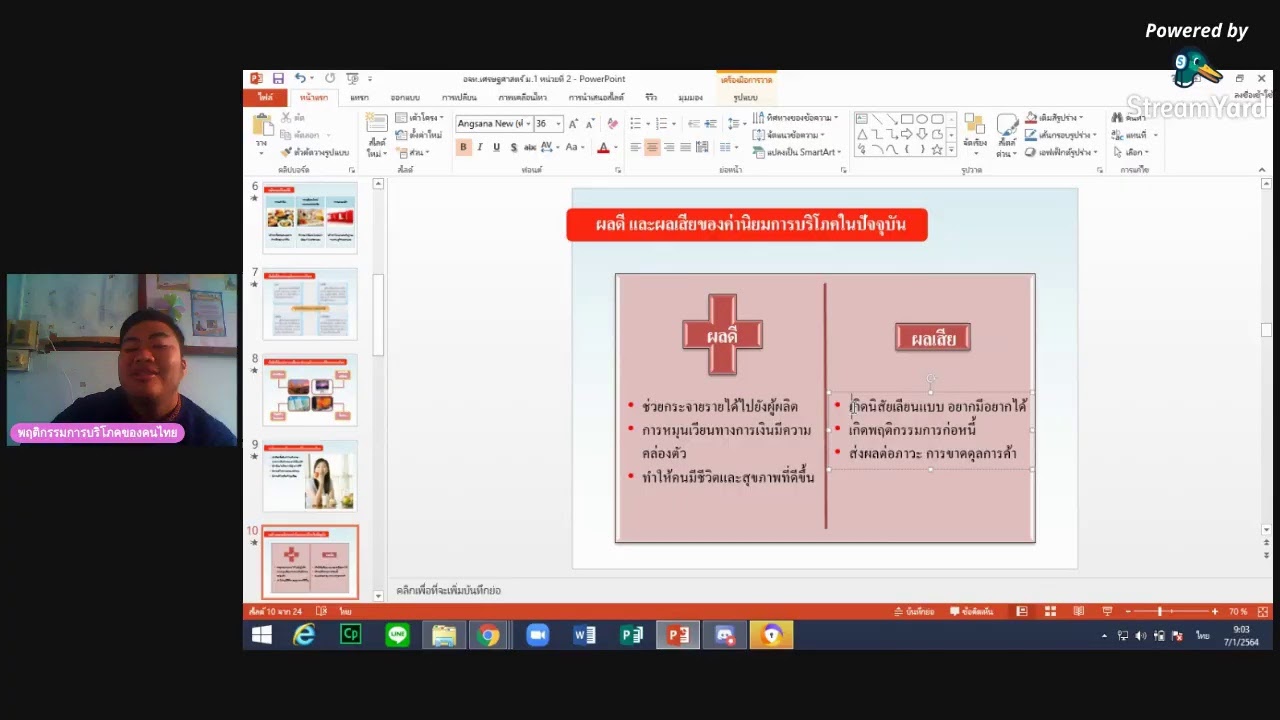Open the Quick Styles button

point(1006,134)
